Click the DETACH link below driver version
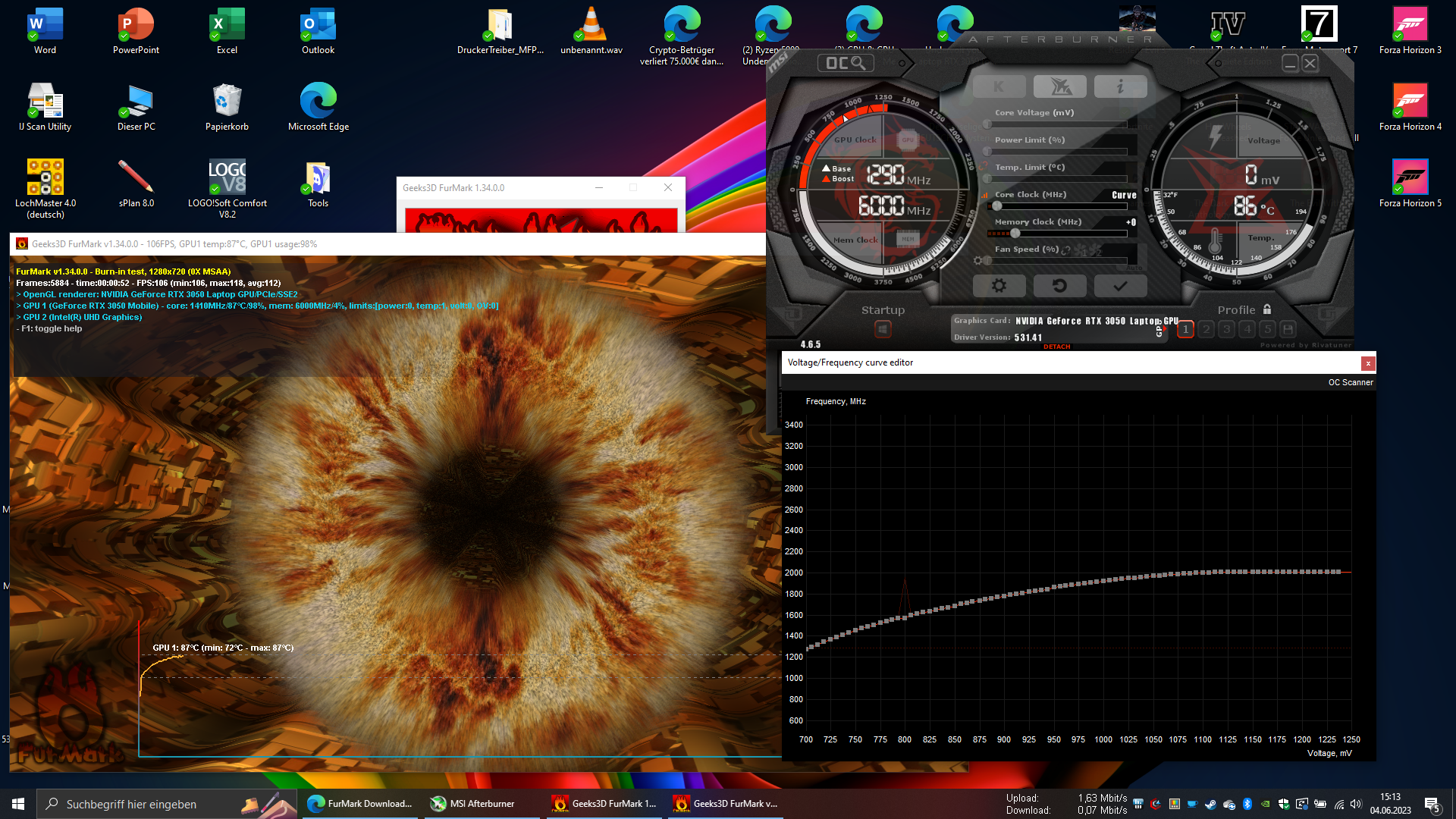Viewport: 1456px width, 819px height. [x=1056, y=347]
